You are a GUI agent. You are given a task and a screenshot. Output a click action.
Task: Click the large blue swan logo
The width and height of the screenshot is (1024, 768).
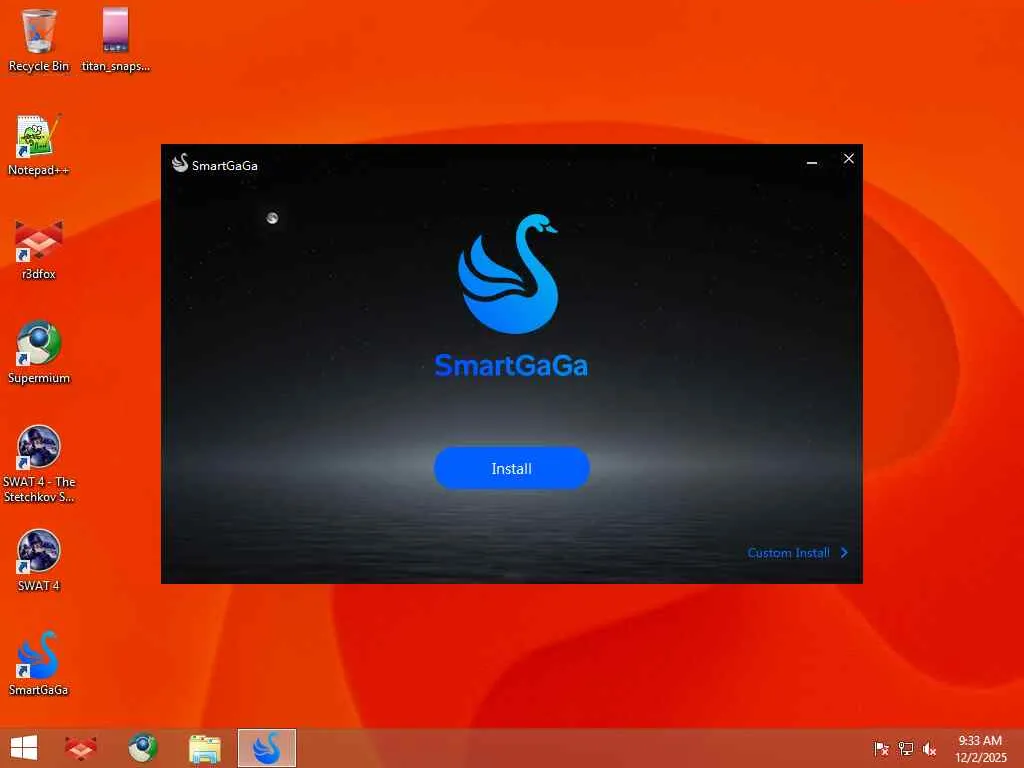pyautogui.click(x=509, y=274)
